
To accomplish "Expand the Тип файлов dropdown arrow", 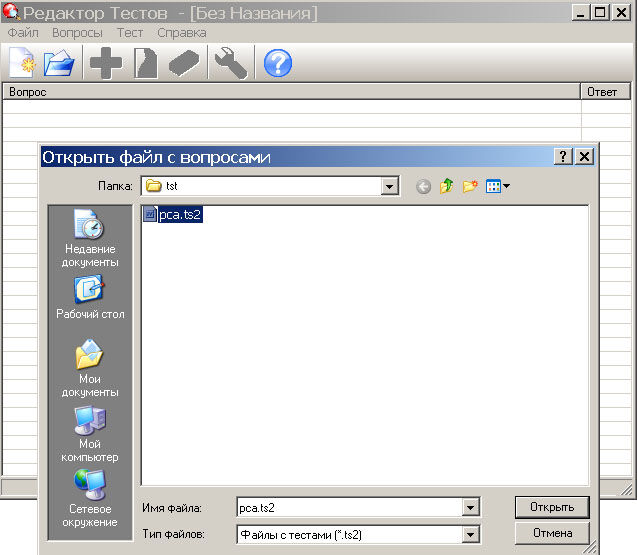I will [x=470, y=534].
